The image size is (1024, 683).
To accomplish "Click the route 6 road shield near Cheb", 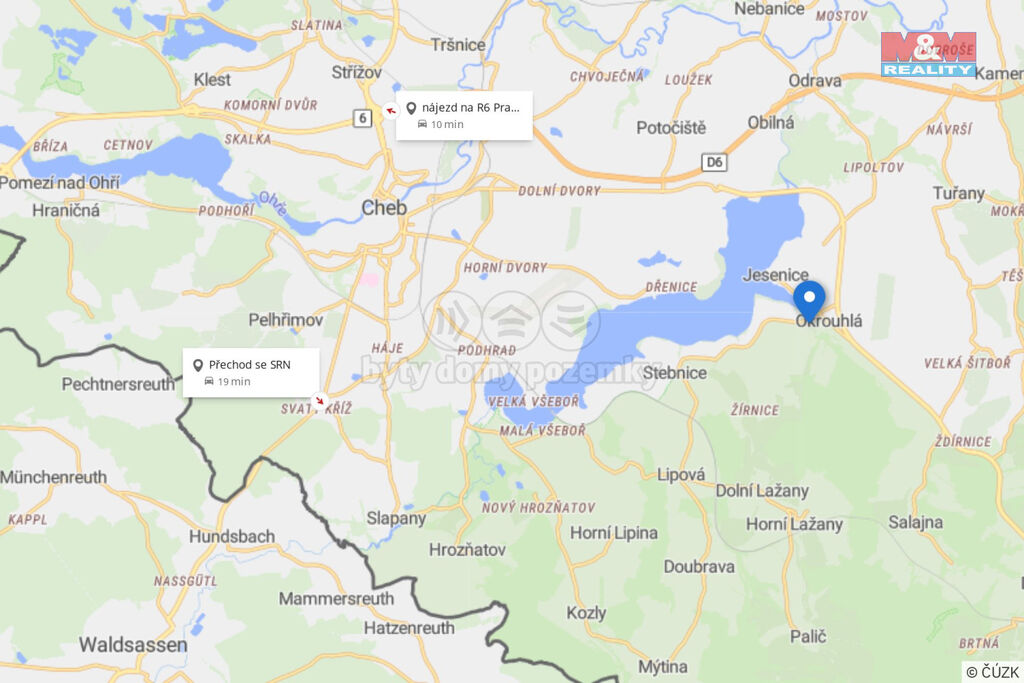I will (362, 118).
